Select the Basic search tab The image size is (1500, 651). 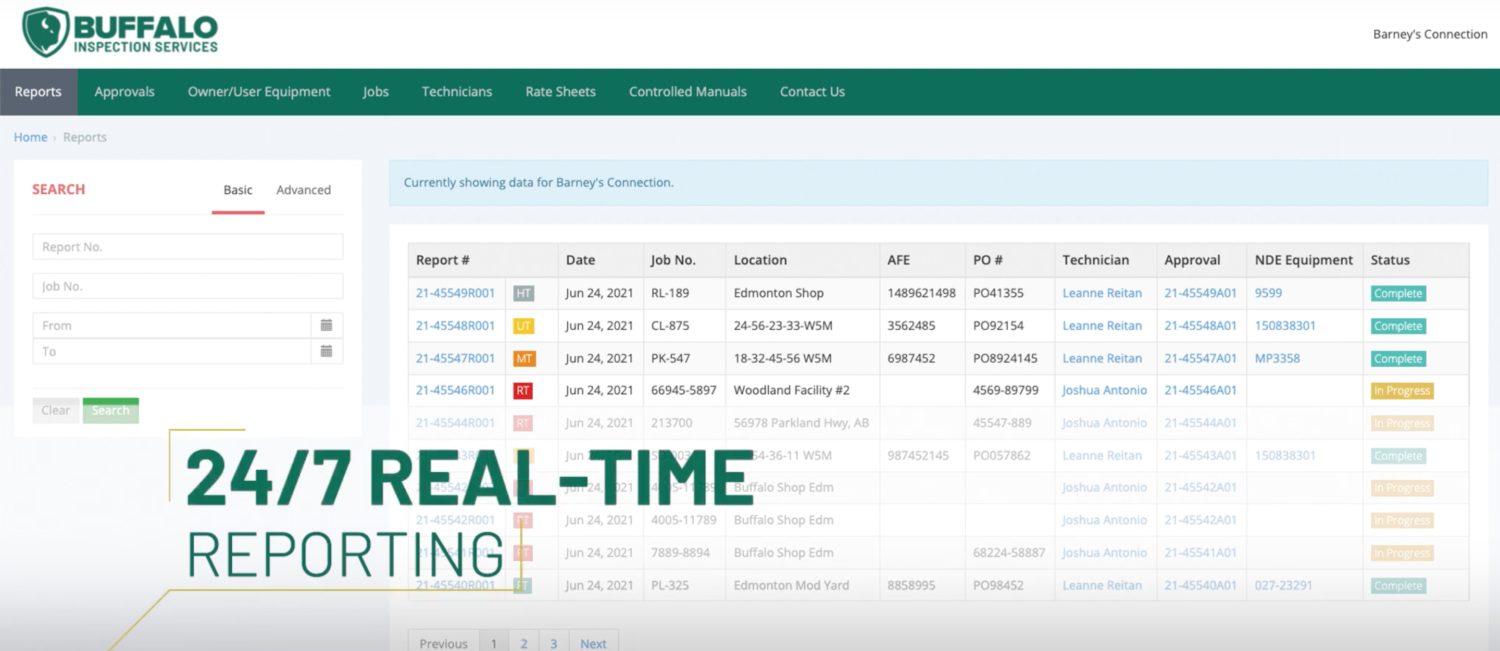(x=238, y=190)
